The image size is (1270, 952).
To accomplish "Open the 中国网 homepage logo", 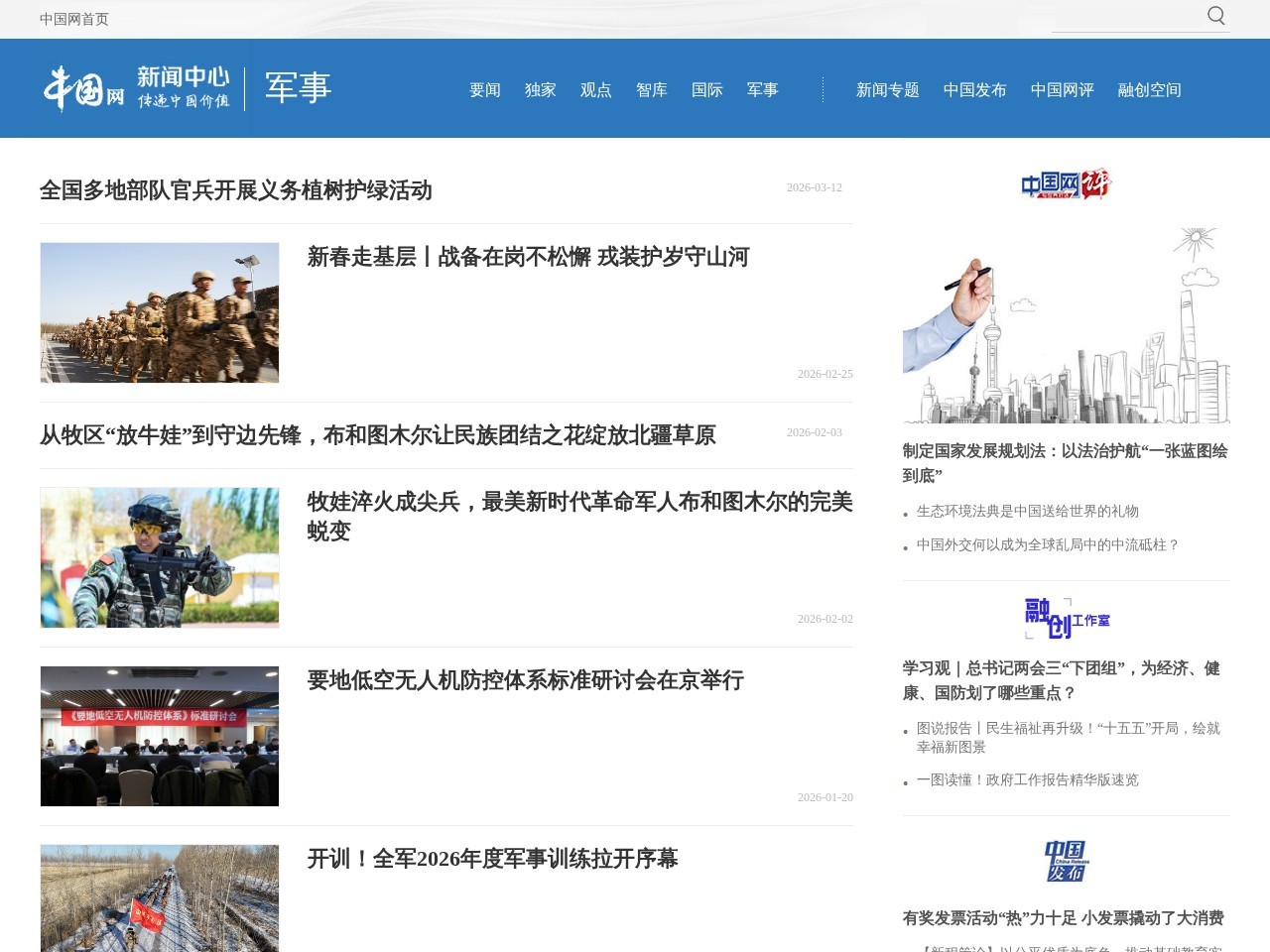I will [x=84, y=88].
